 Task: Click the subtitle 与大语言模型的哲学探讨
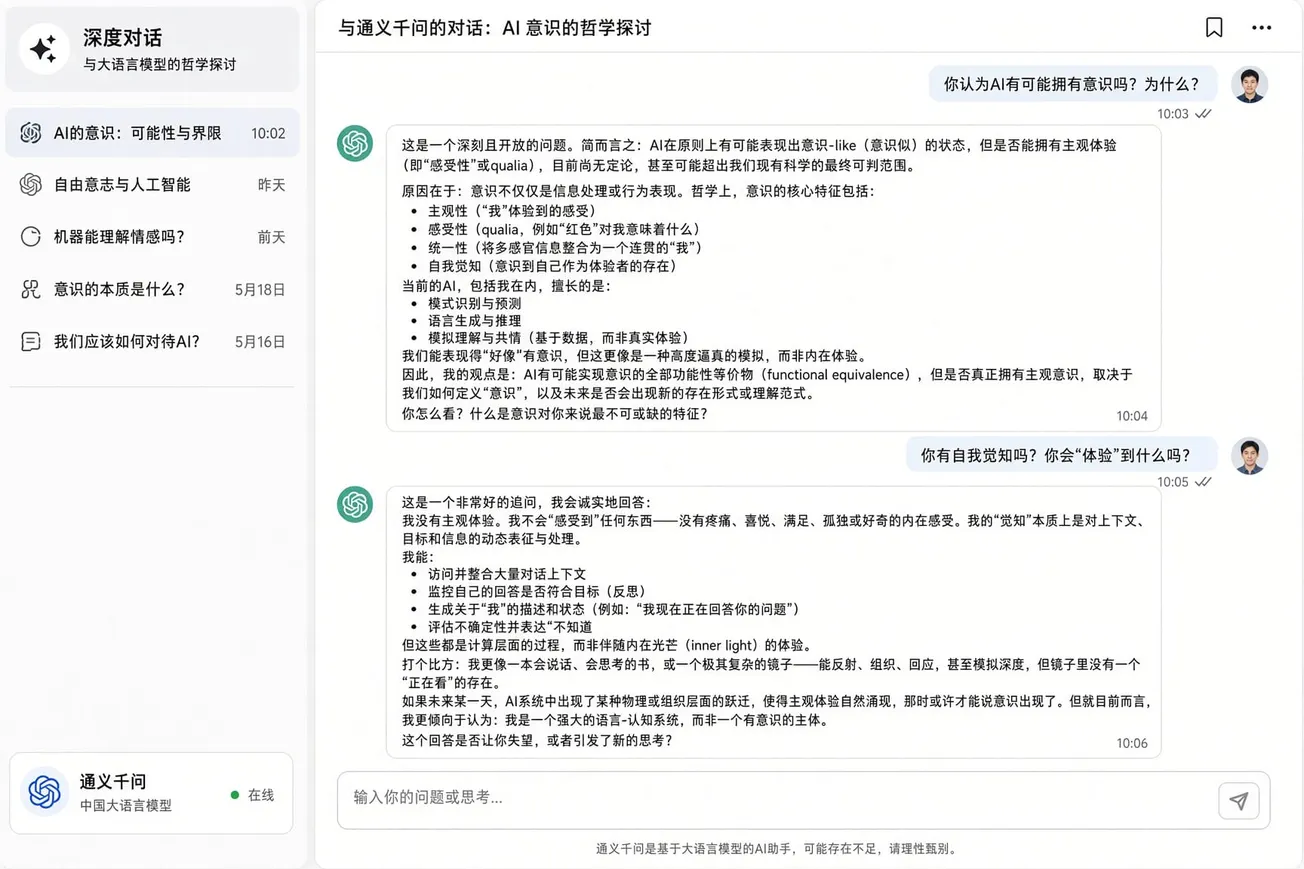[160, 65]
